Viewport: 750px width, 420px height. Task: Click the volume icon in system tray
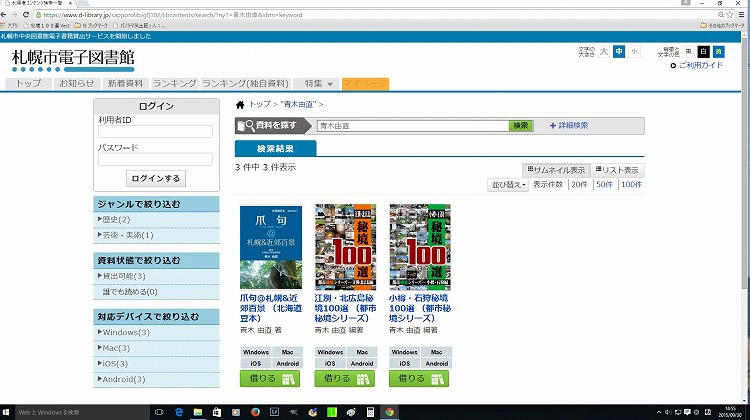[x=668, y=412]
